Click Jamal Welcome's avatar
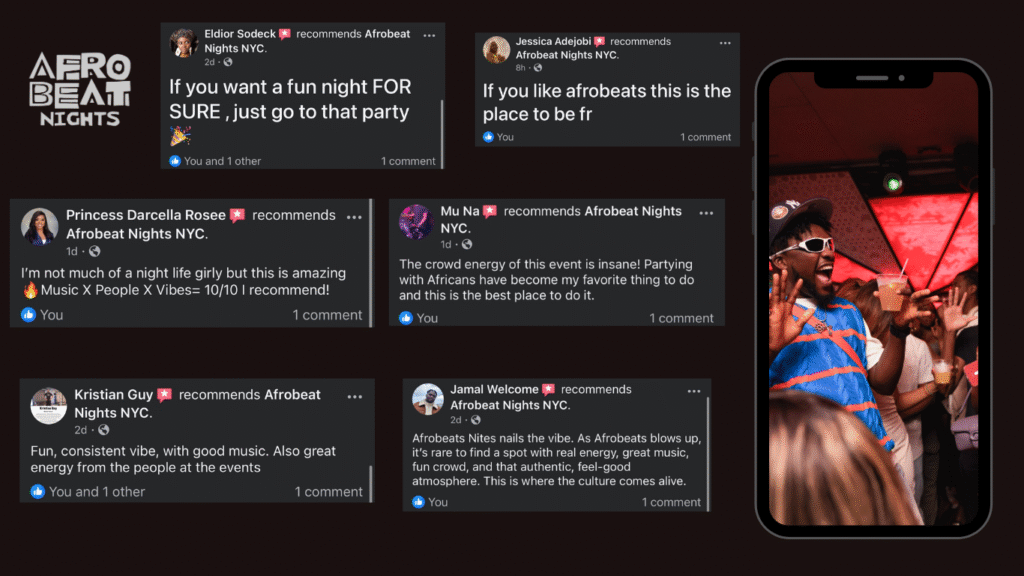The width and height of the screenshot is (1024, 576). click(428, 398)
